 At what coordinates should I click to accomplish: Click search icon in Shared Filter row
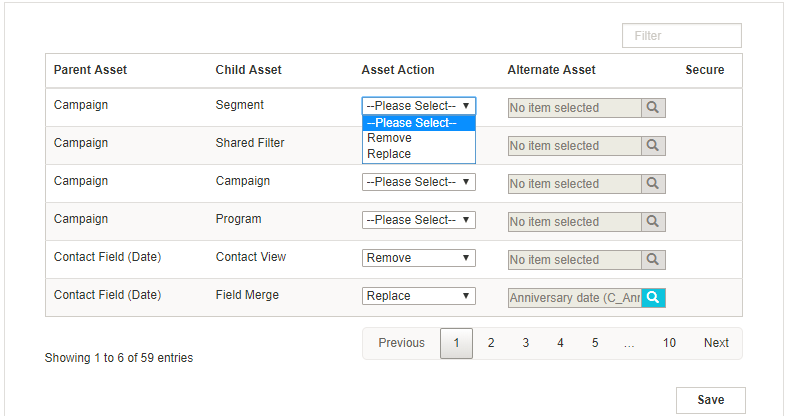[x=653, y=146]
